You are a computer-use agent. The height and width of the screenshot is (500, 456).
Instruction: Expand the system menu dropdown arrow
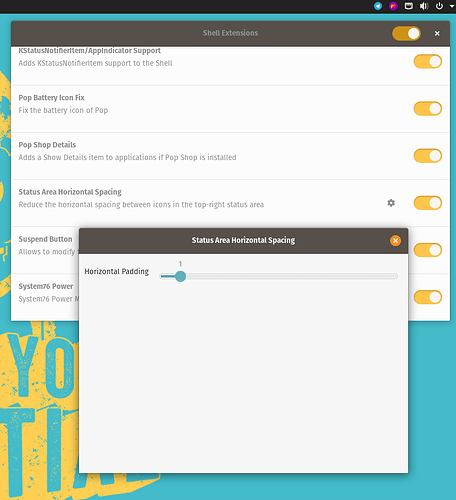coord(452,6)
